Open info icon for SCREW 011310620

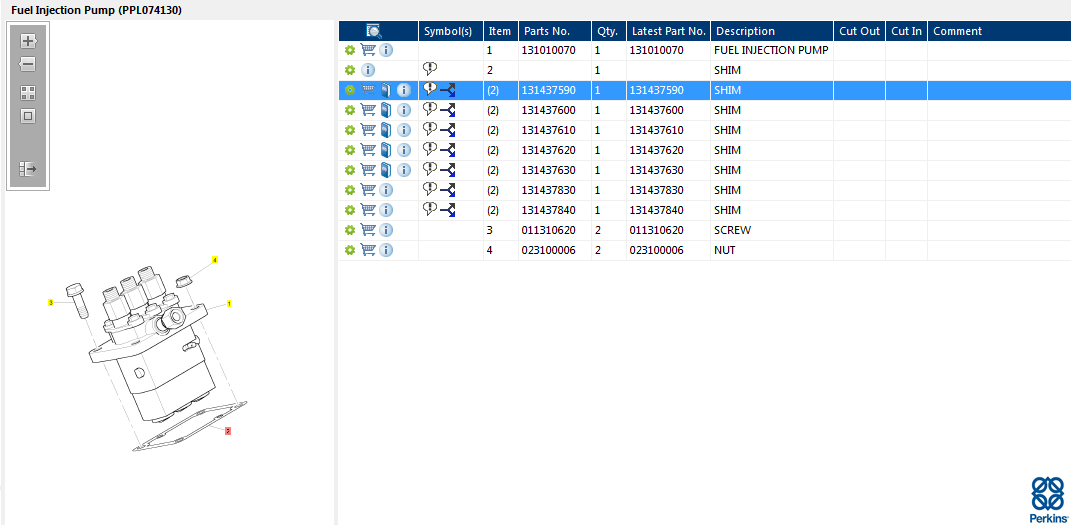click(x=386, y=230)
